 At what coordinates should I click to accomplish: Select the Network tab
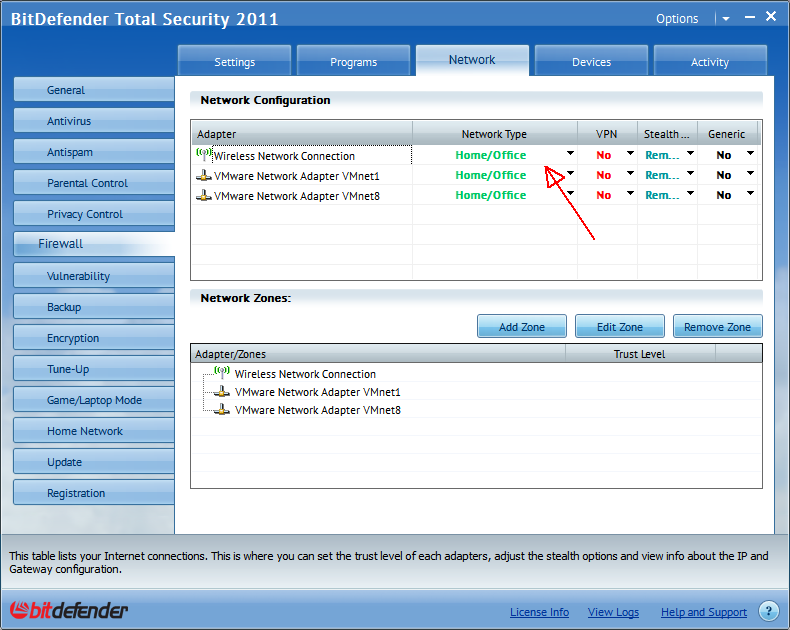[472, 60]
